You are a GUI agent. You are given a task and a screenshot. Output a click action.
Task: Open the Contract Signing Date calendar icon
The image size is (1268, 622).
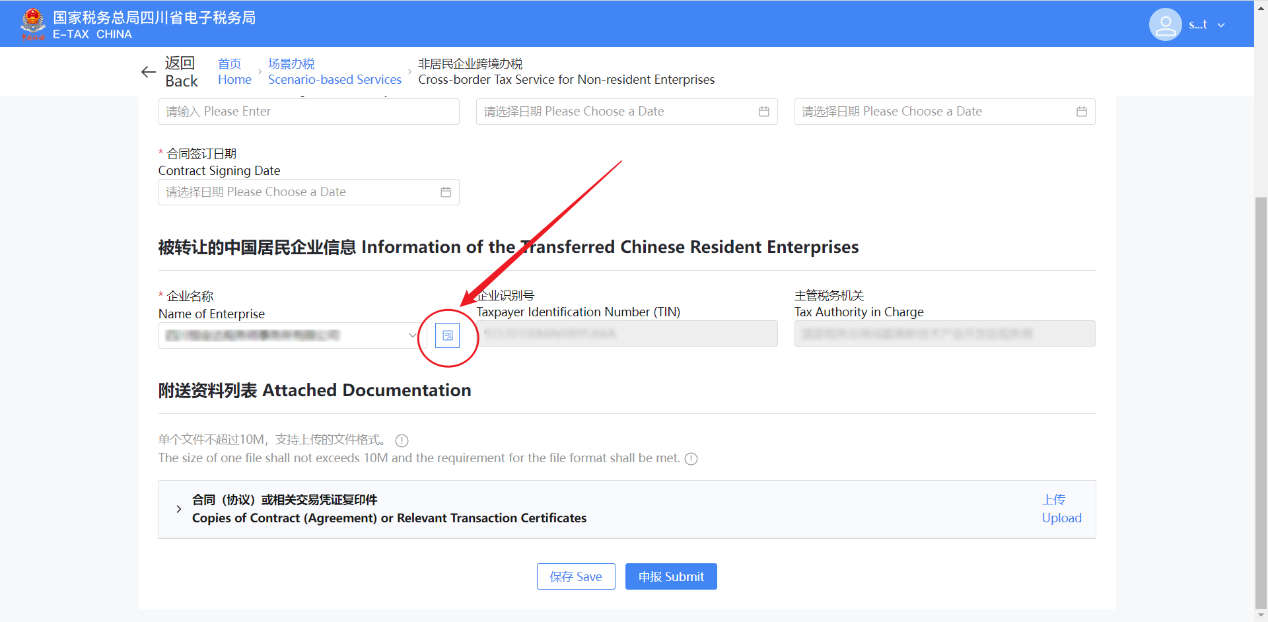pos(446,192)
